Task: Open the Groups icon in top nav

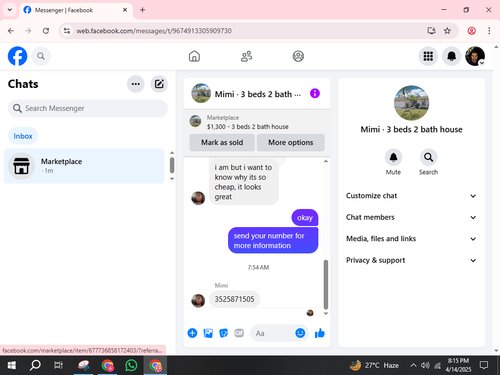Action: (298, 56)
